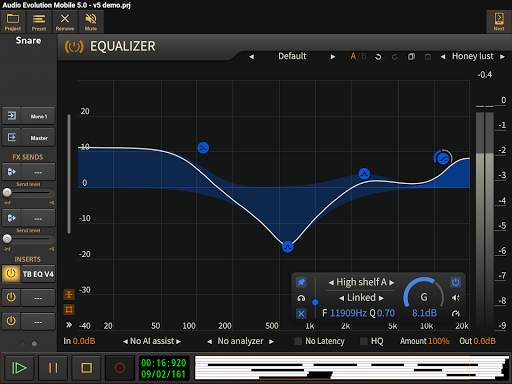Click the band pin icon
The width and height of the screenshot is (512, 384).
point(301,282)
